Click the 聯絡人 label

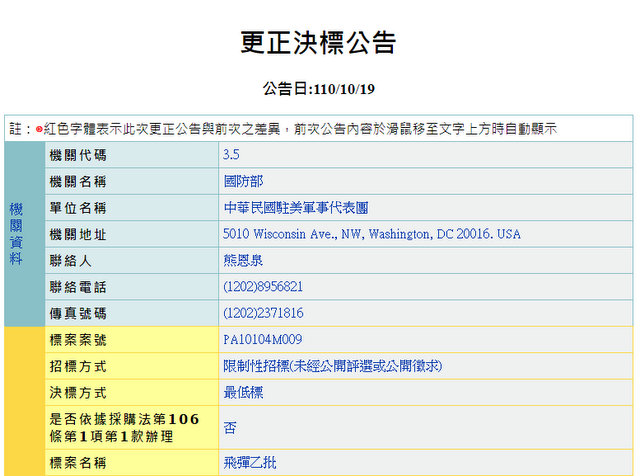[x=70, y=260]
